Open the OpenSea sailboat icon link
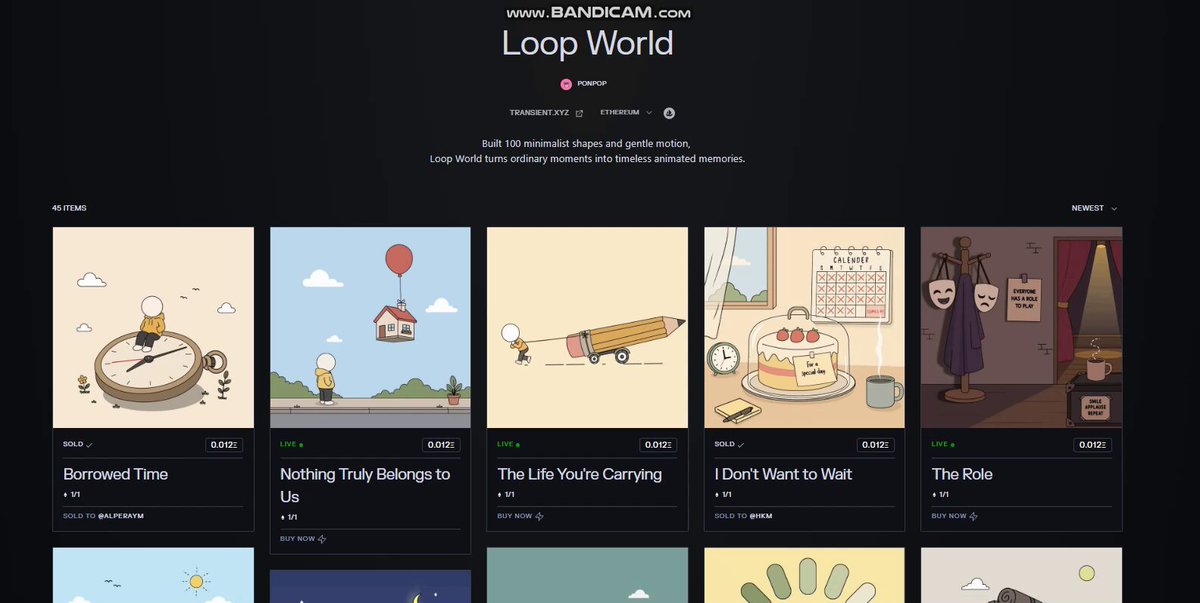 (x=669, y=113)
